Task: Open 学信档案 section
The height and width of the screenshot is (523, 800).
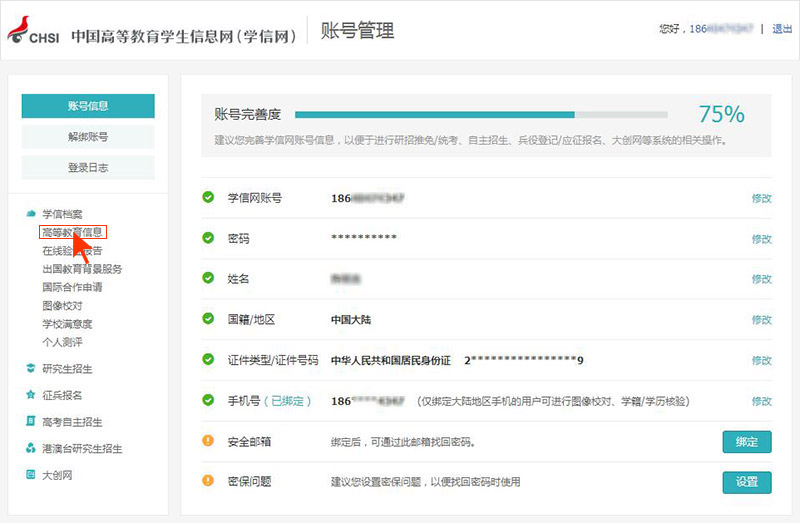Action: tap(62, 214)
